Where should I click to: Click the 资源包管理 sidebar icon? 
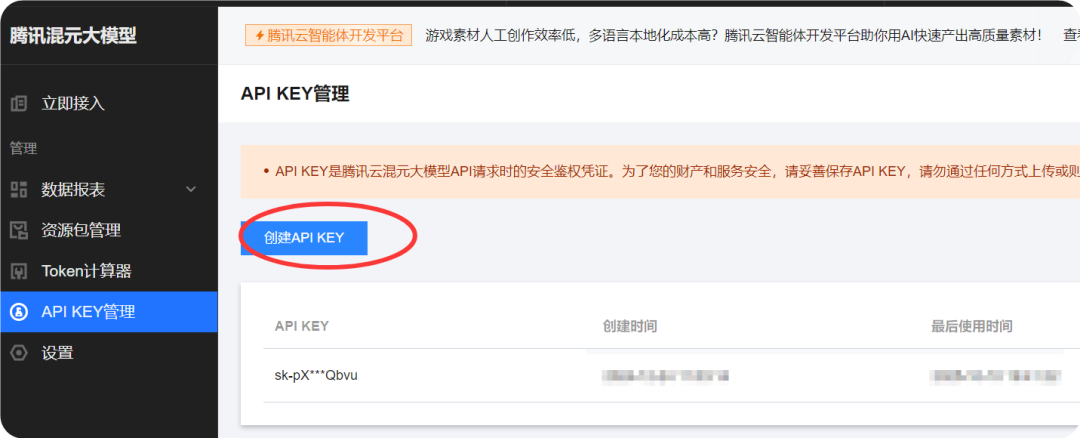pyautogui.click(x=19, y=230)
